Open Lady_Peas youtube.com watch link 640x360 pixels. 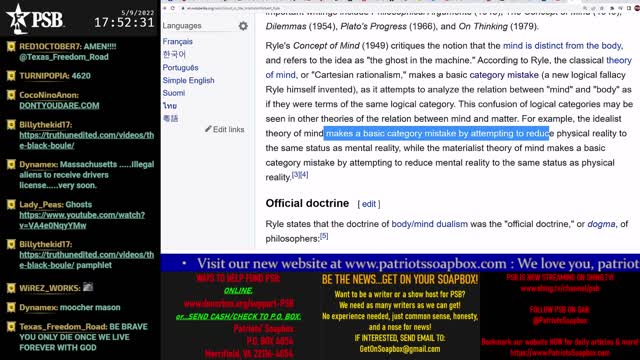82,220
